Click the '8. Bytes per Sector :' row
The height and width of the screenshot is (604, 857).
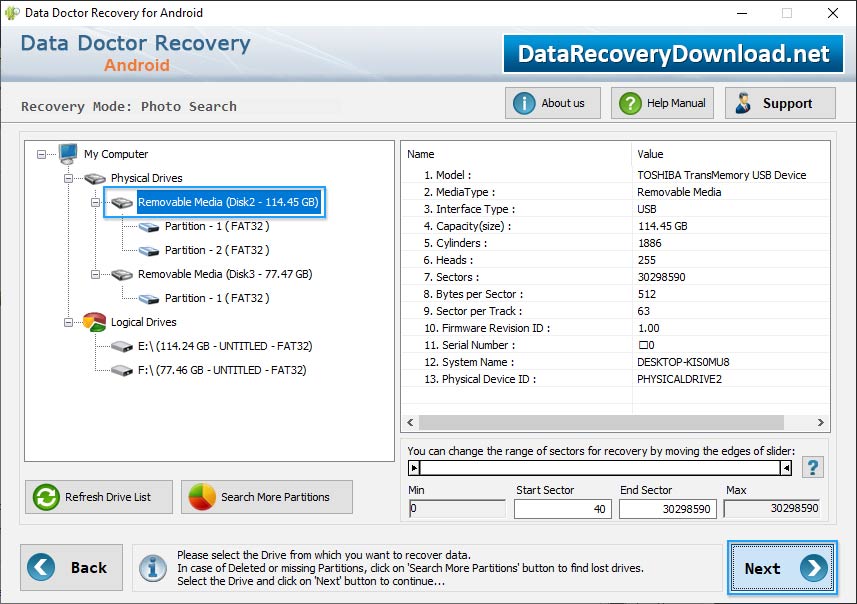[615, 294]
